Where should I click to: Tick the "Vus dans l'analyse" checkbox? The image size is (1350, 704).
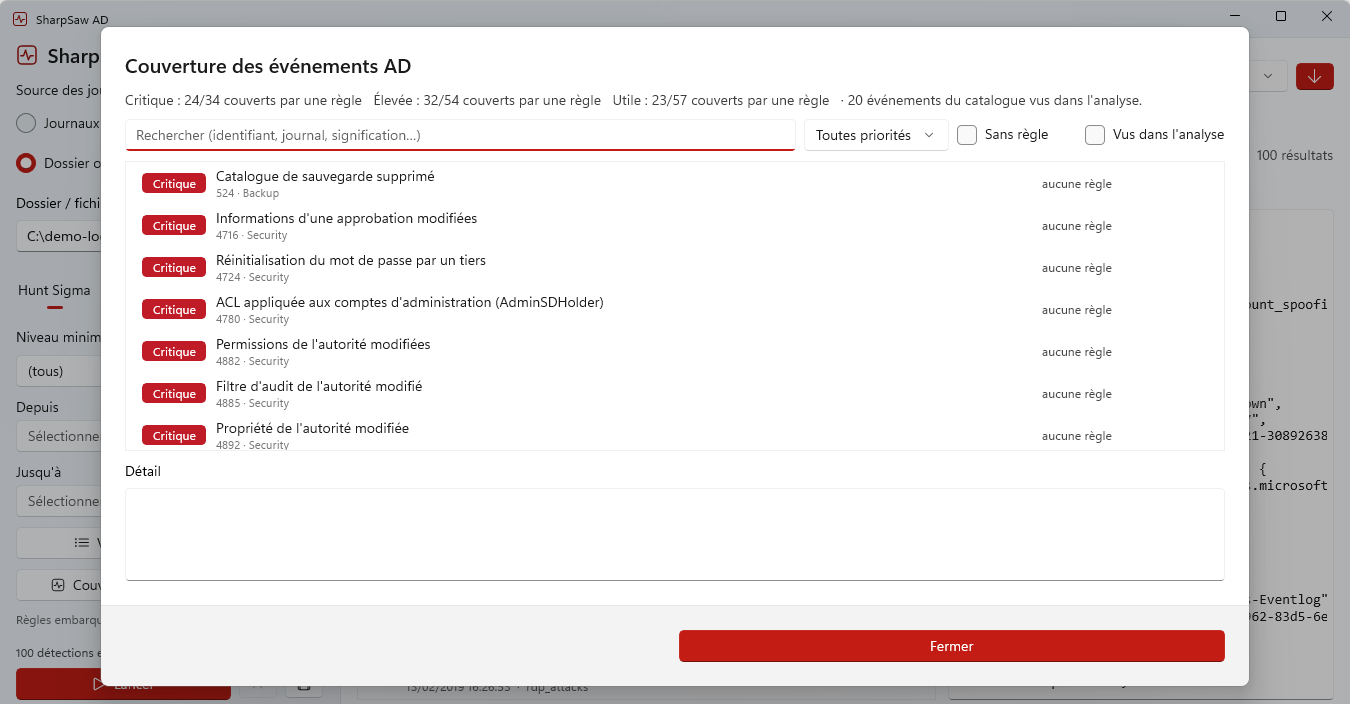(1095, 135)
